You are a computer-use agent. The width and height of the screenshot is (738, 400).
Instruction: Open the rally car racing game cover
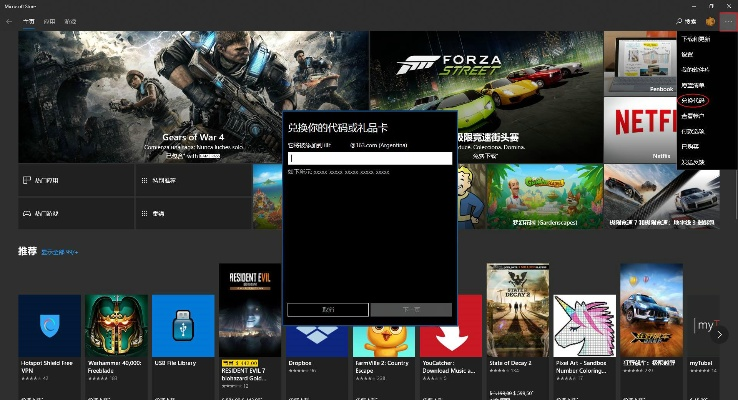pos(651,310)
